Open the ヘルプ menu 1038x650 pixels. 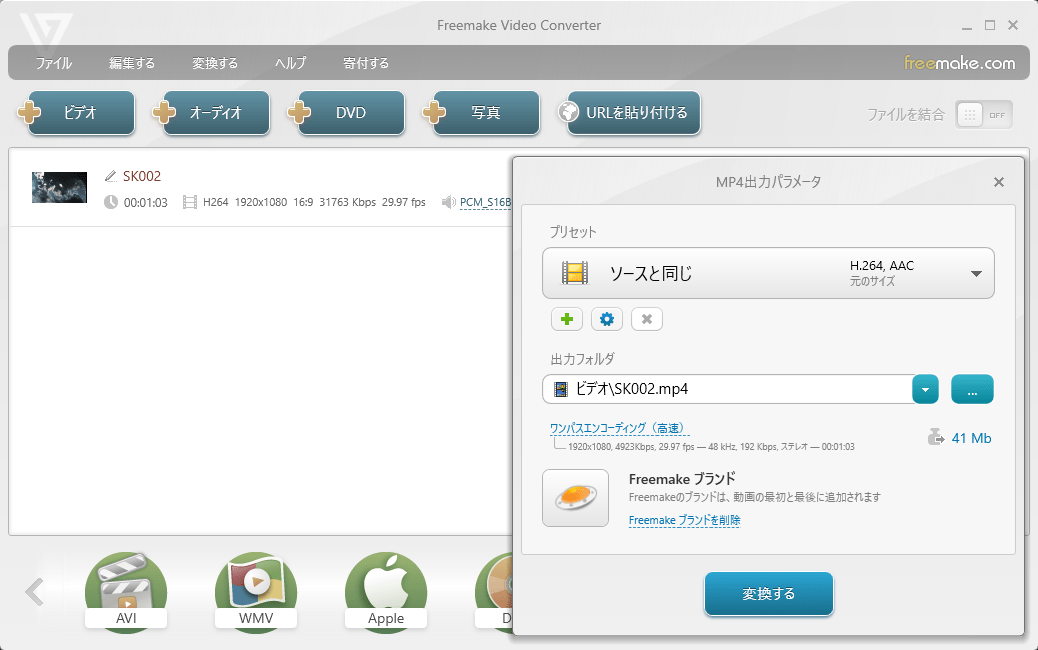pyautogui.click(x=291, y=63)
